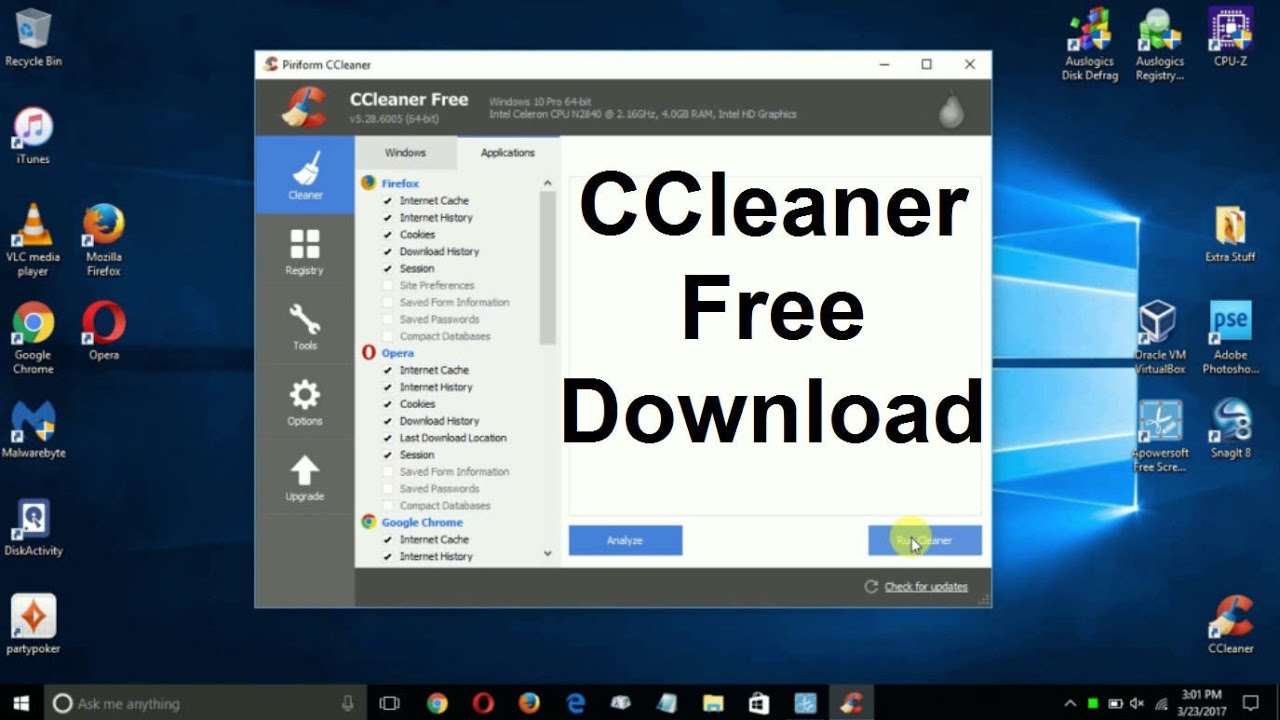
Task: Click the Analyze button
Action: coord(625,541)
